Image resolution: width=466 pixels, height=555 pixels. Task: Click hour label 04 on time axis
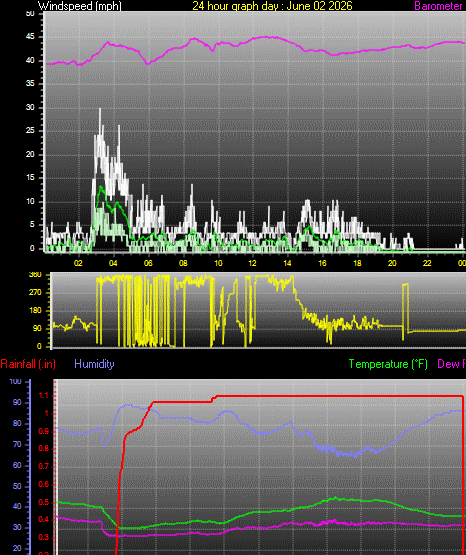113,263
